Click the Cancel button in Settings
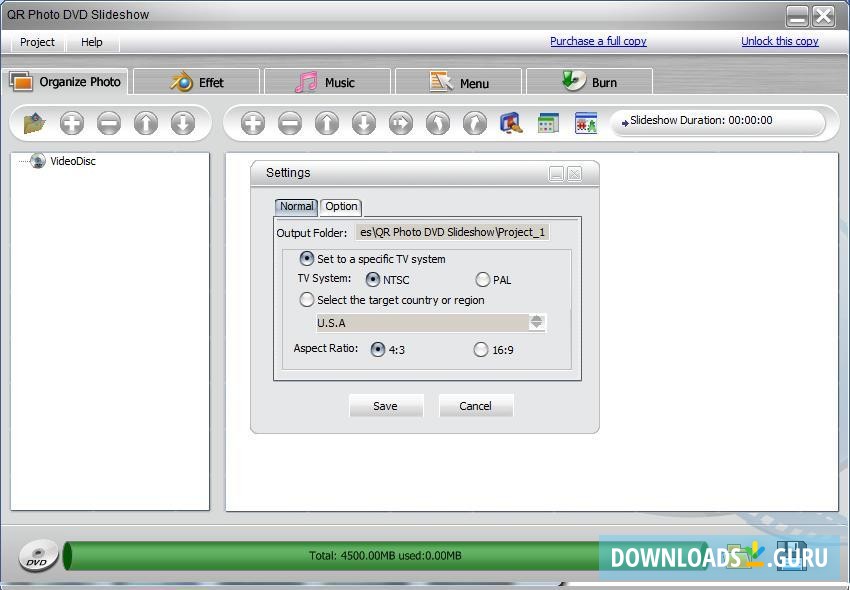 [475, 406]
